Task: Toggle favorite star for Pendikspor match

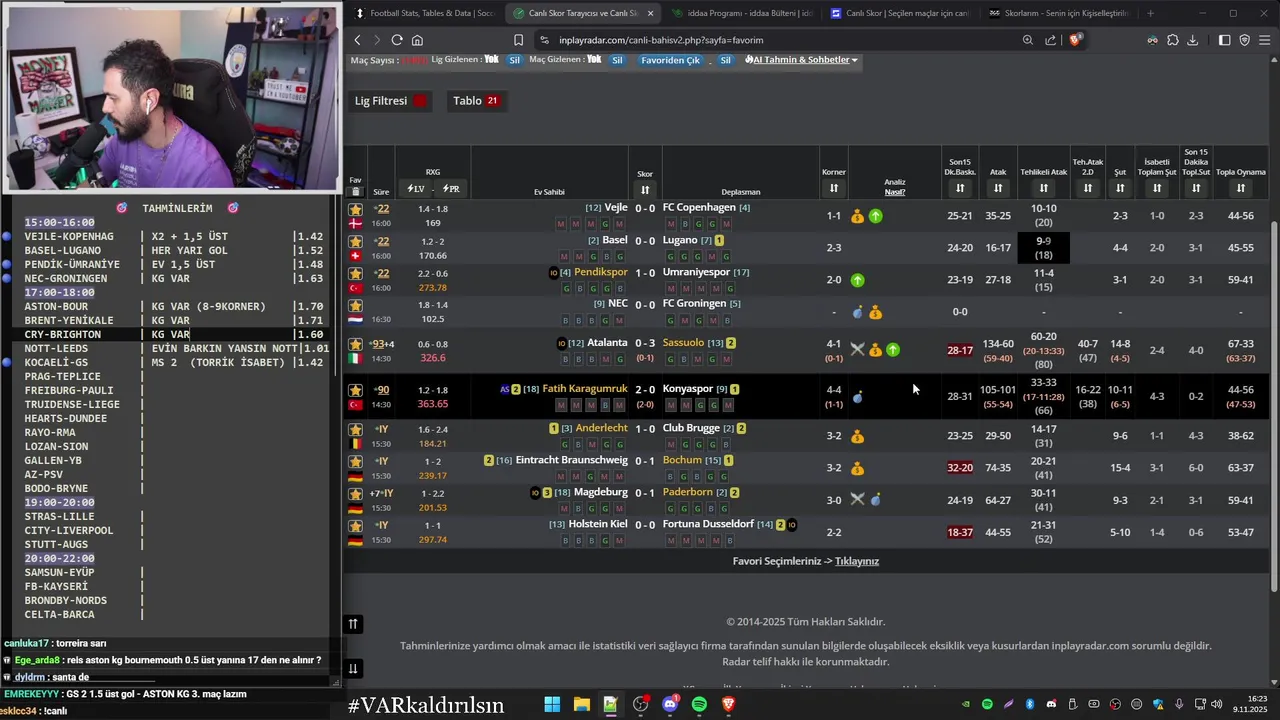Action: point(355,273)
